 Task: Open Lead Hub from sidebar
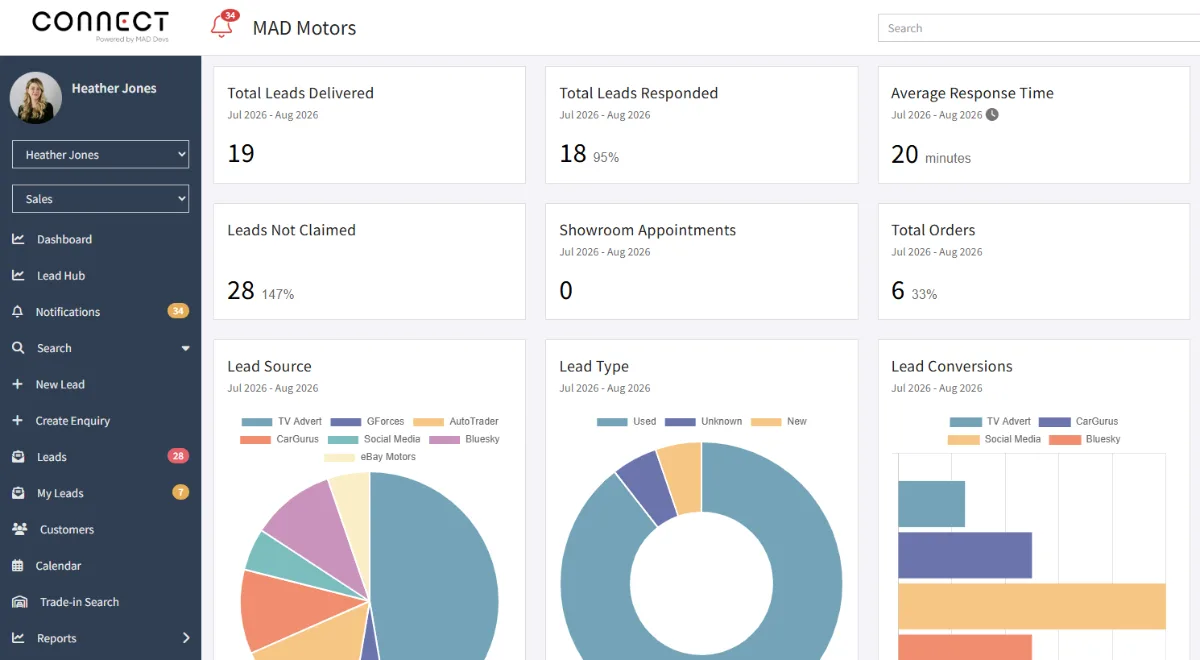pyautogui.click(x=61, y=276)
